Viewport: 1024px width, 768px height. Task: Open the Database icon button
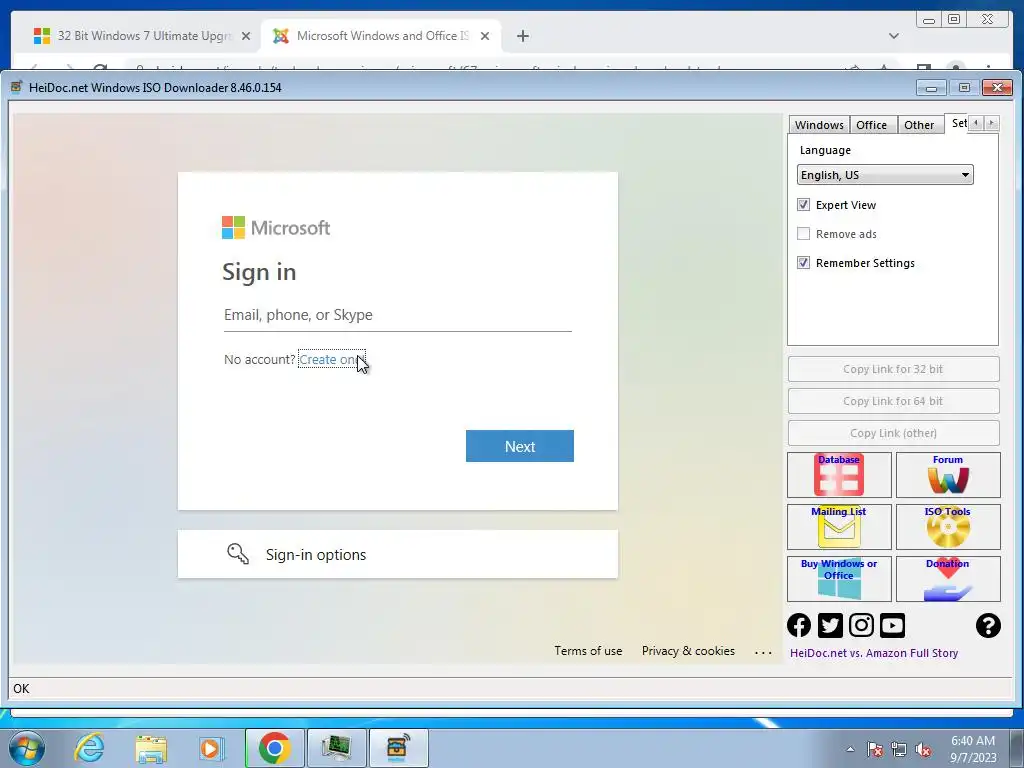click(x=839, y=475)
